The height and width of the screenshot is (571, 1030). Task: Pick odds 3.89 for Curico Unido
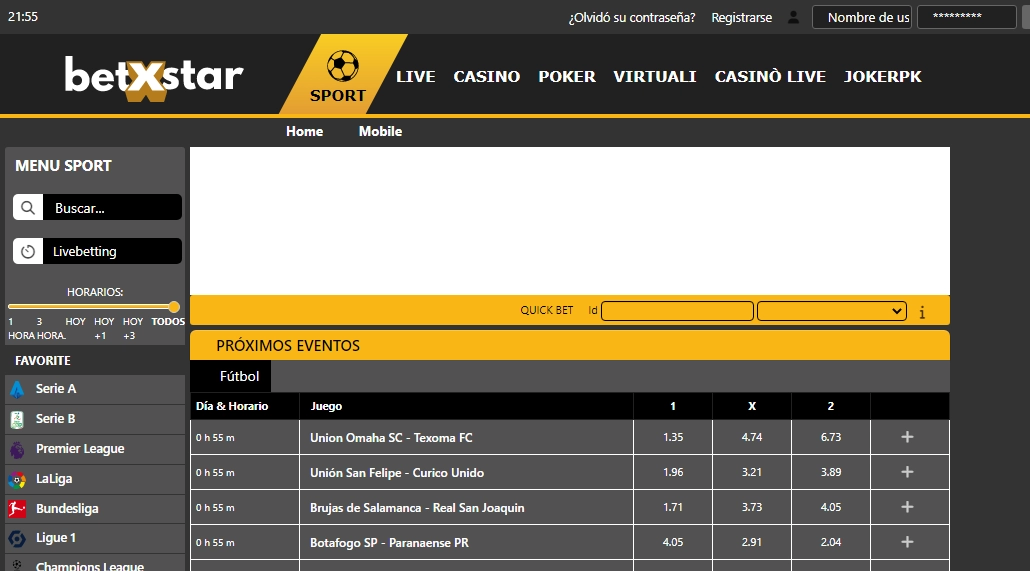[830, 472]
